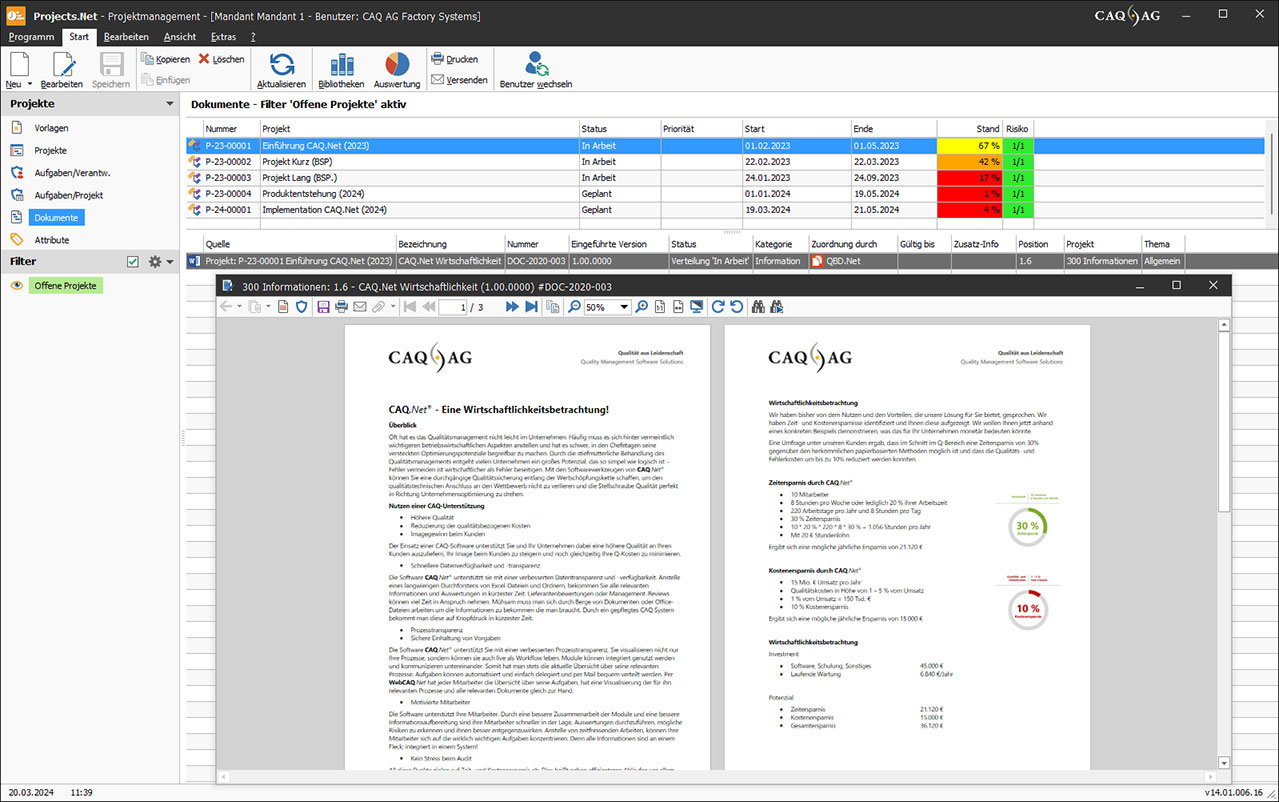Email document from viewer toolbar
This screenshot has width=1279, height=802.
360,307
